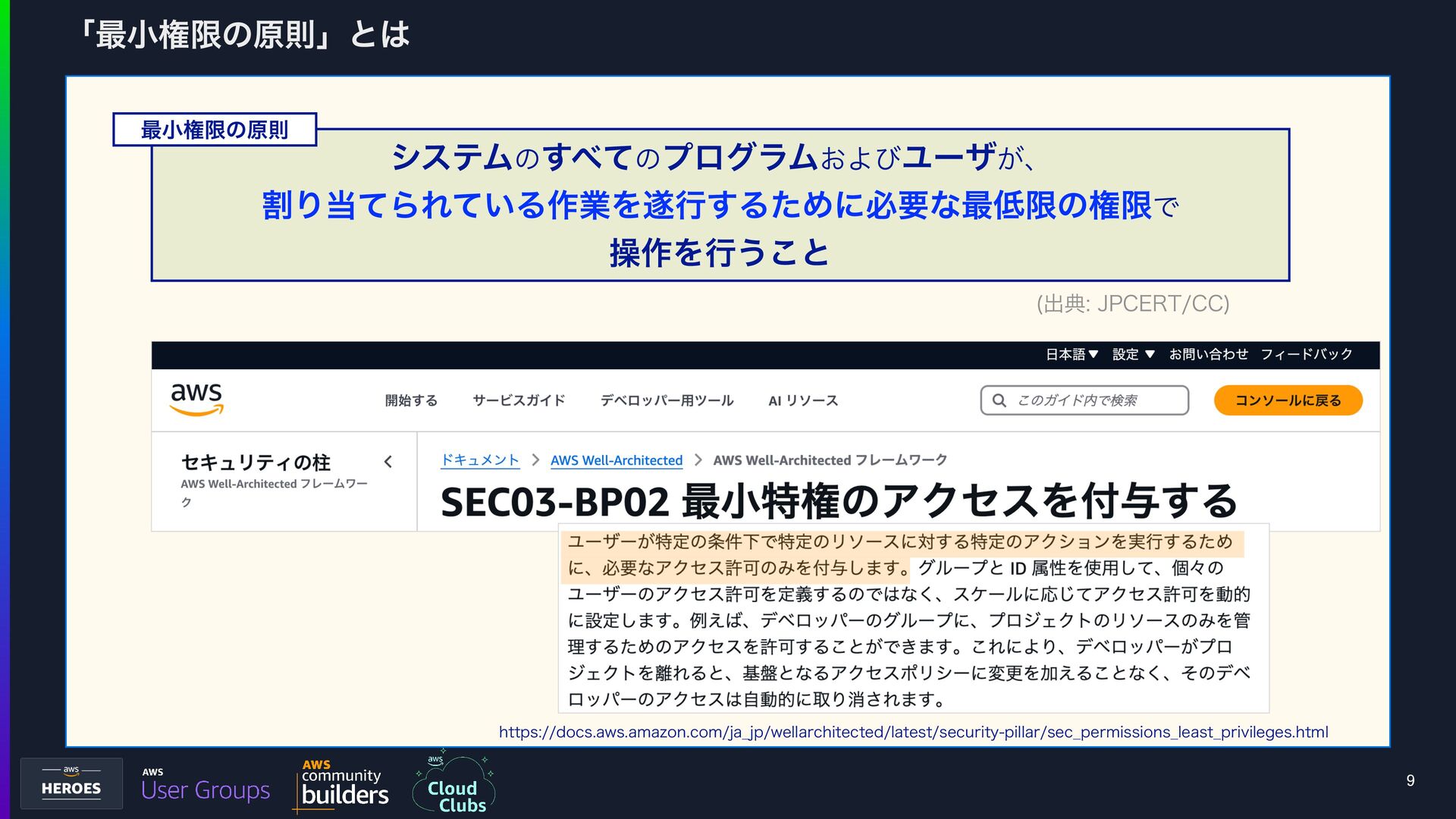Image resolution: width=1456 pixels, height=819 pixels.
Task: Click the SEC03-BP02 page heading
Action: point(839,501)
